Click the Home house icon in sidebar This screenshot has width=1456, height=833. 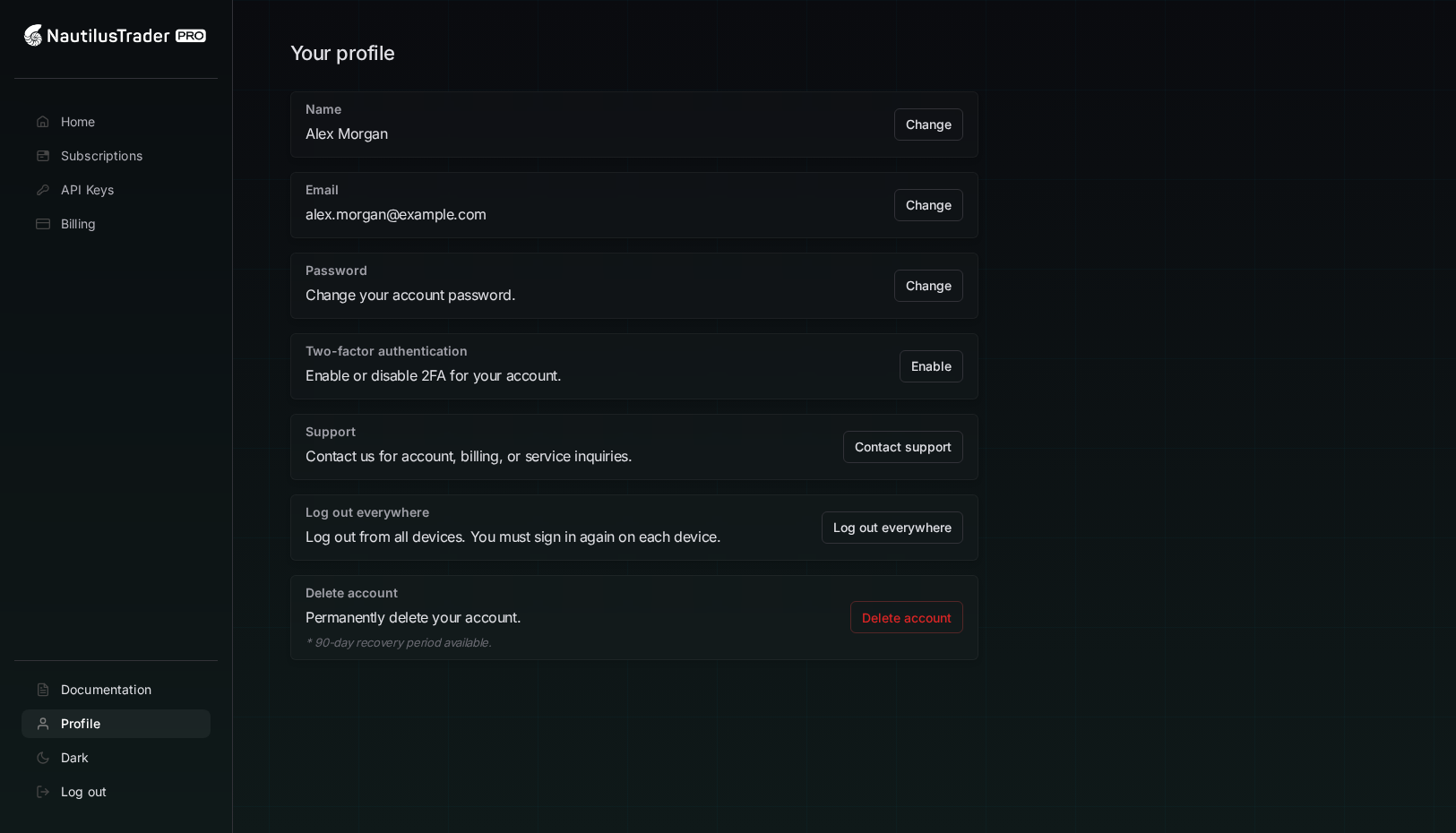tap(43, 122)
